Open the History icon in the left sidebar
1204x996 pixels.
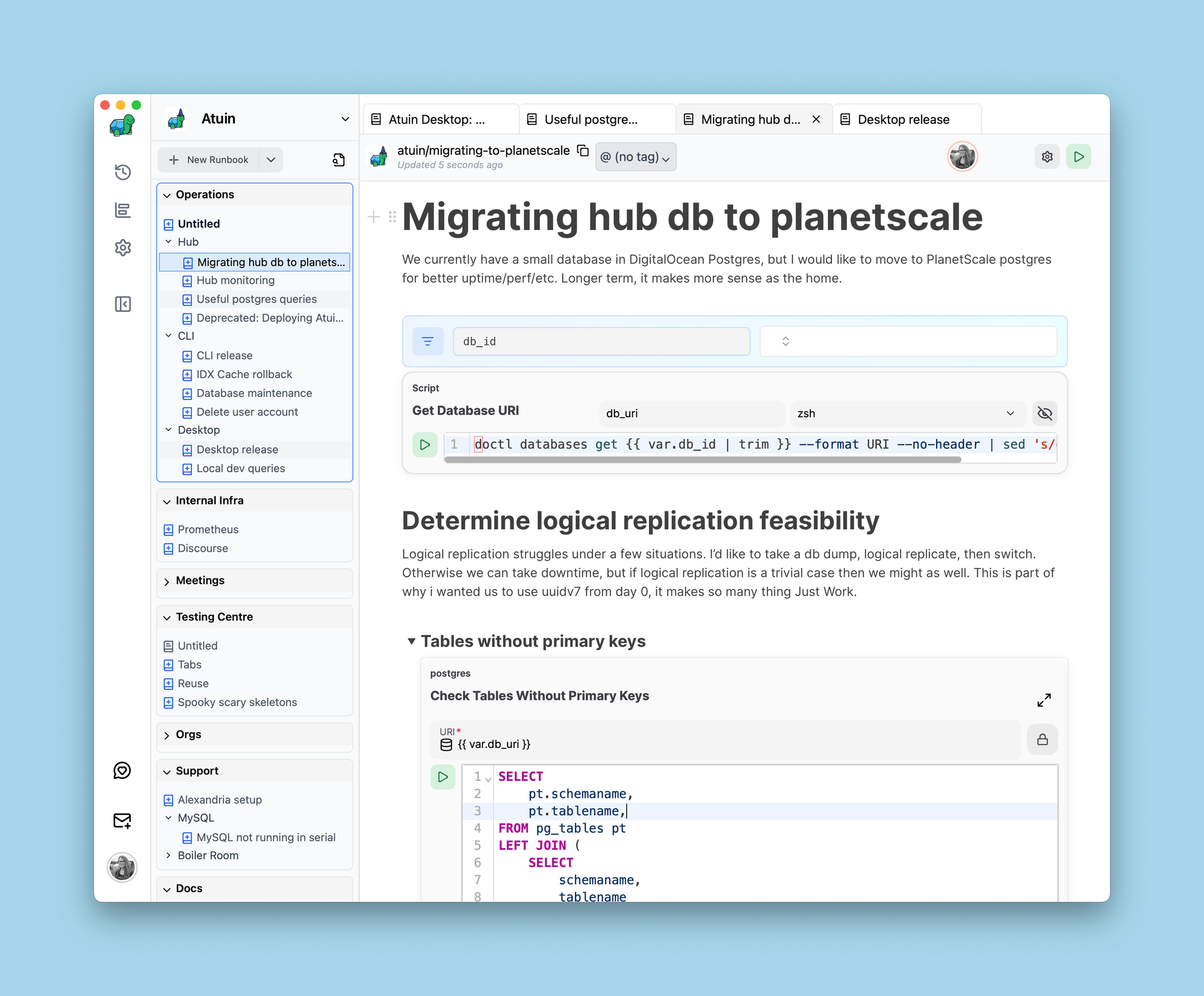point(123,172)
